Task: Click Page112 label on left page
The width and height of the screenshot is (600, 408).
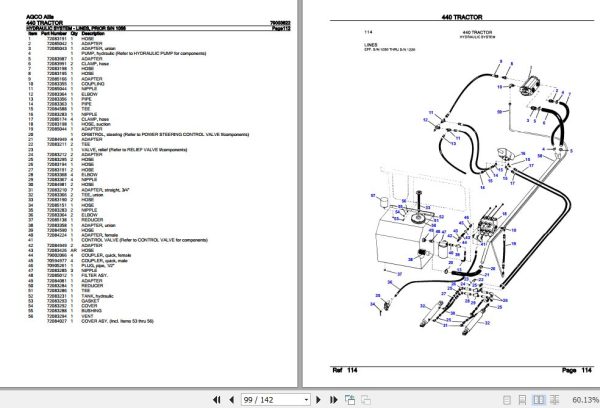Action: (x=281, y=28)
